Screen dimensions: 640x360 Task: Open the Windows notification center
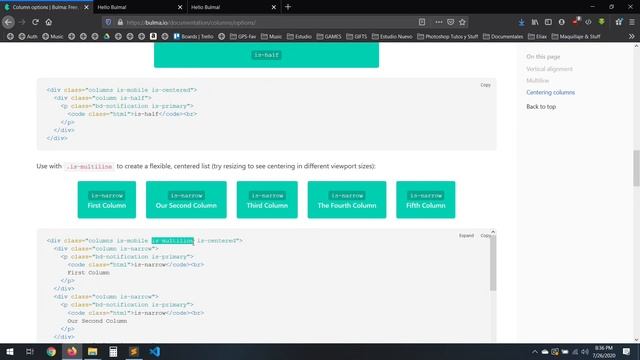pyautogui.click(x=627, y=351)
